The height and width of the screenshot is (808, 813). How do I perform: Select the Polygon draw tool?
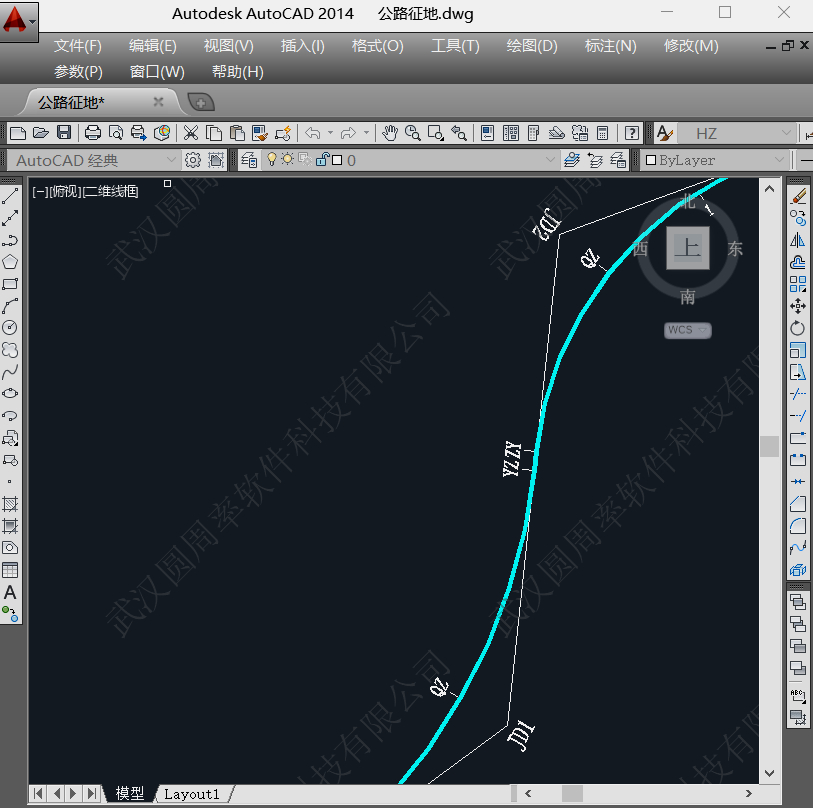tap(10, 262)
